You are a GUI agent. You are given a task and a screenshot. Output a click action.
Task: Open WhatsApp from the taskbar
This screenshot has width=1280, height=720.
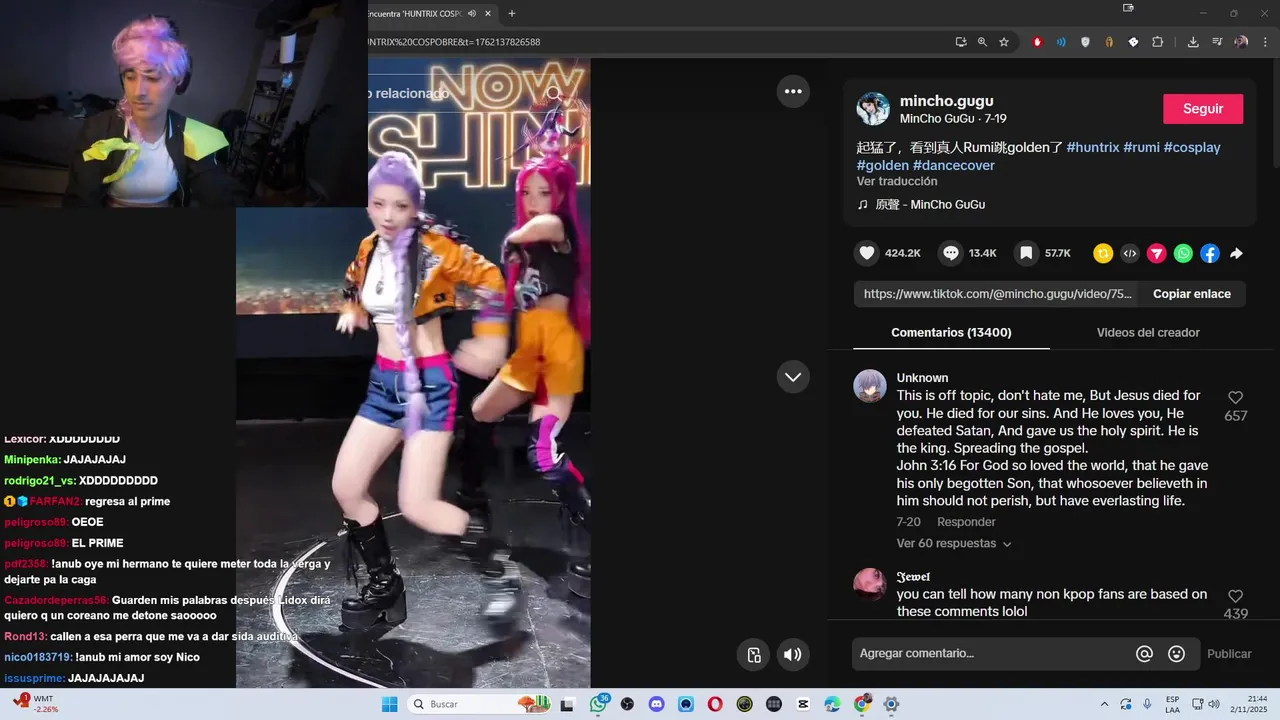coord(599,704)
